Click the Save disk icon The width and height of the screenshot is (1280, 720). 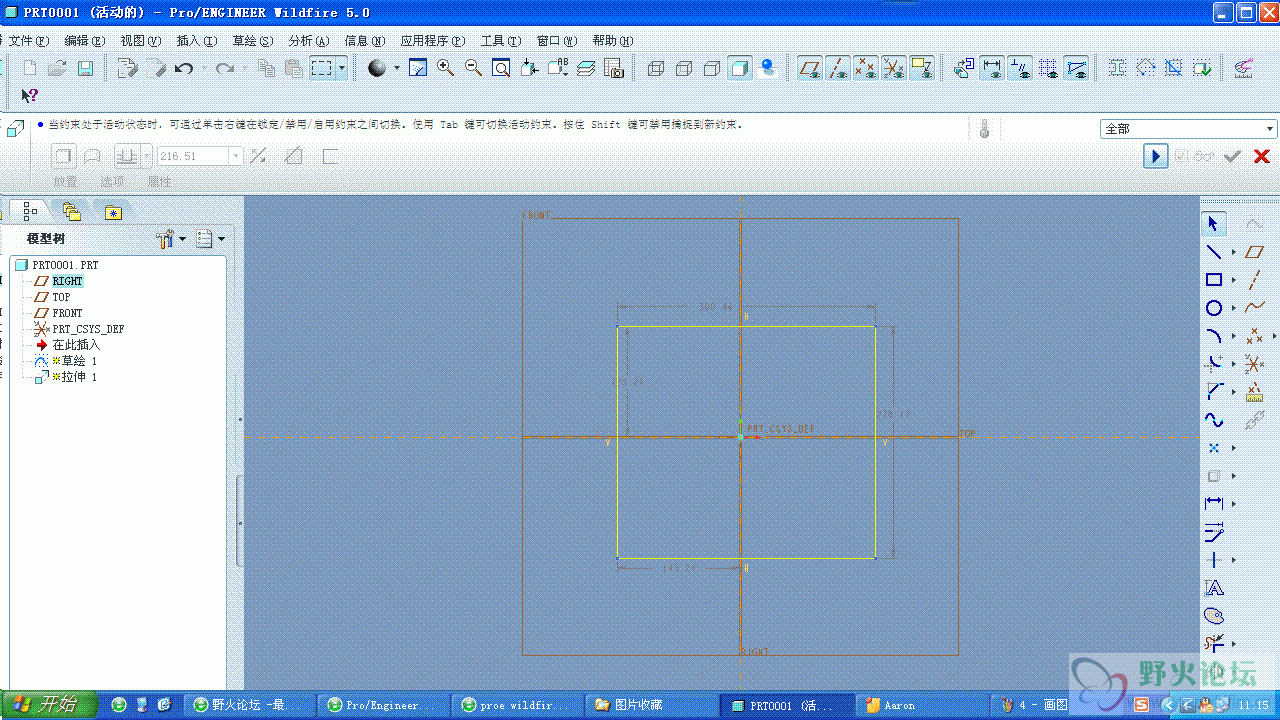coord(85,68)
